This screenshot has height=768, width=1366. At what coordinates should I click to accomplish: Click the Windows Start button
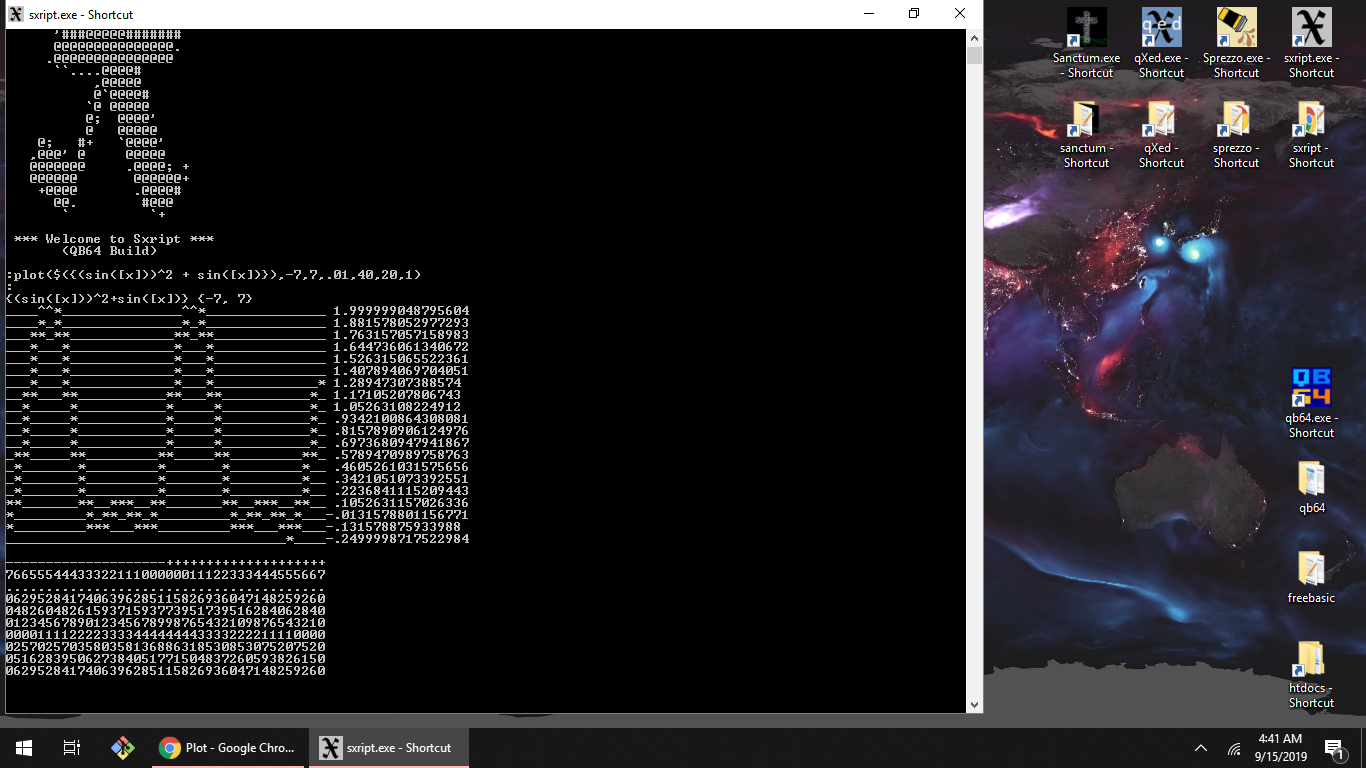coord(23,748)
